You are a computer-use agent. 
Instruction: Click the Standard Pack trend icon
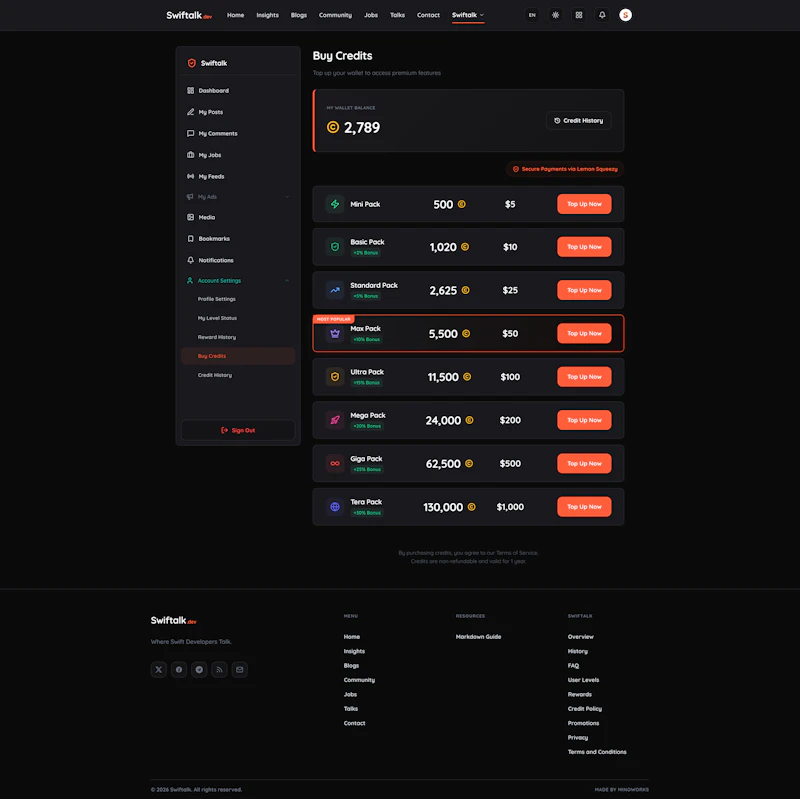[335, 290]
